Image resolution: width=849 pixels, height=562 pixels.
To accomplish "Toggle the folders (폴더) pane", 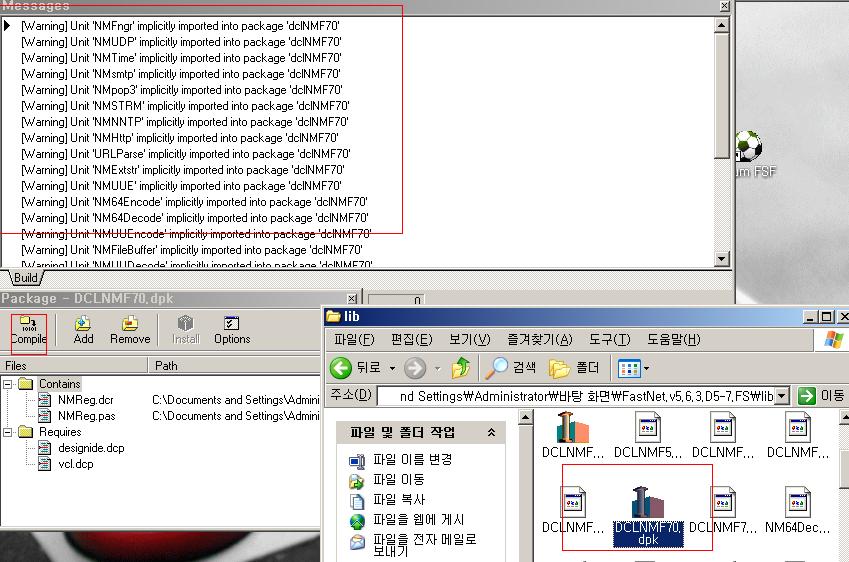I will 574,367.
